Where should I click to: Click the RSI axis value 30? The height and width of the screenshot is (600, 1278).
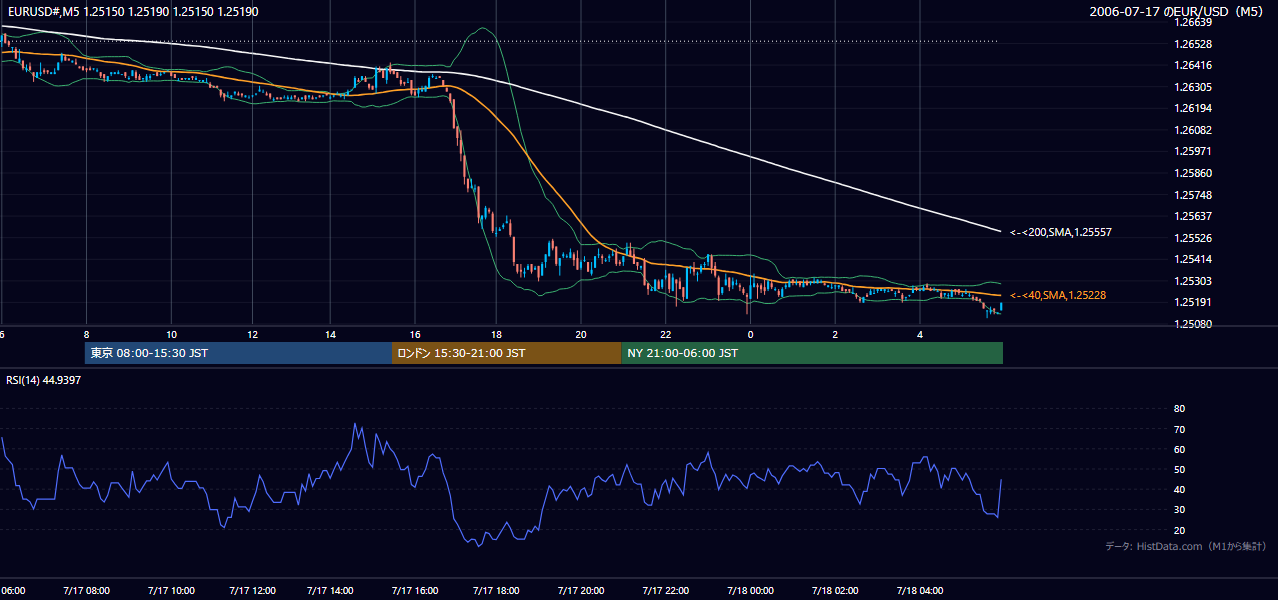(x=1179, y=509)
